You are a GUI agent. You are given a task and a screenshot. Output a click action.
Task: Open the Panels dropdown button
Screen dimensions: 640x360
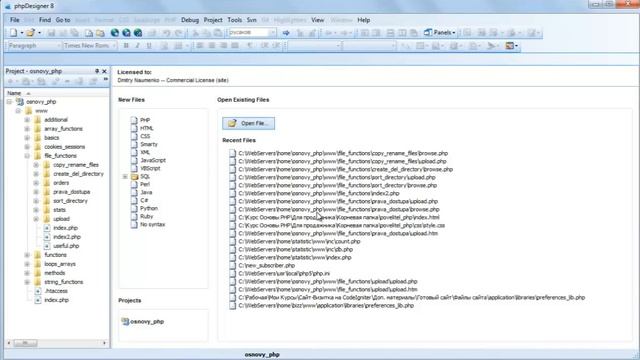(440, 33)
